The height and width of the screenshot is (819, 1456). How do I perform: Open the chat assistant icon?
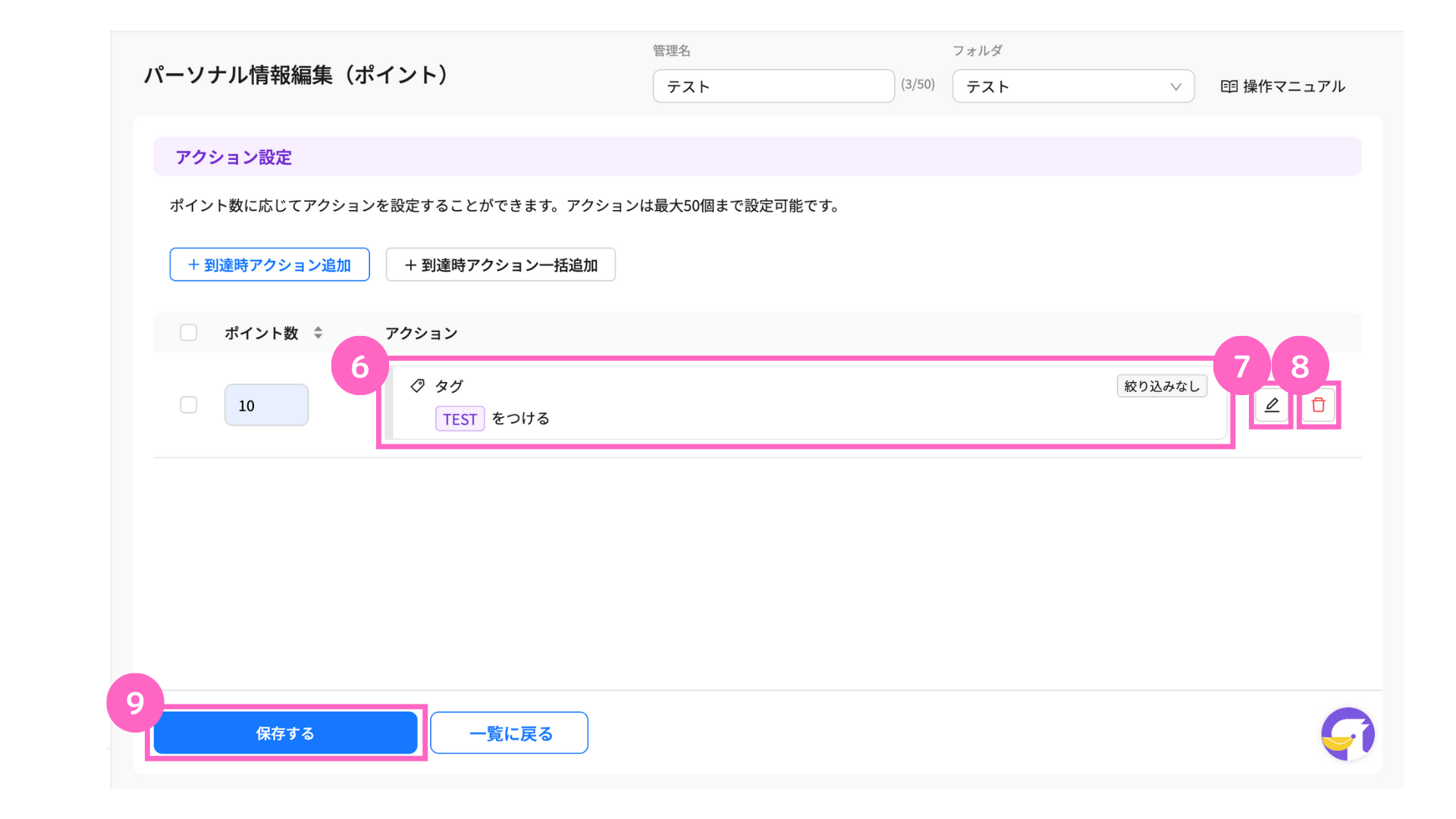[x=1348, y=734]
